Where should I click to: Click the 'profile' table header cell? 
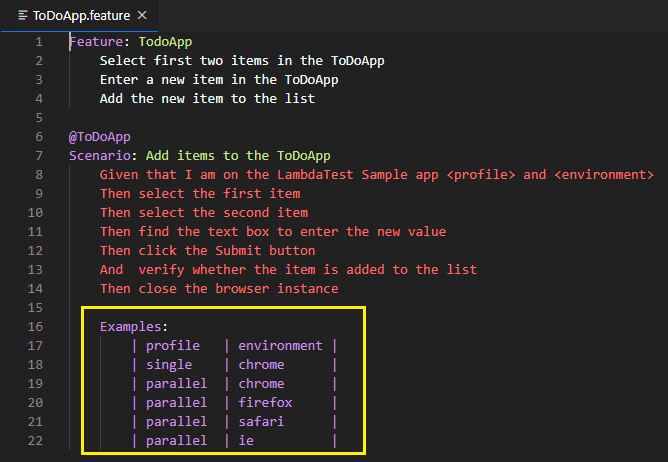click(x=173, y=346)
